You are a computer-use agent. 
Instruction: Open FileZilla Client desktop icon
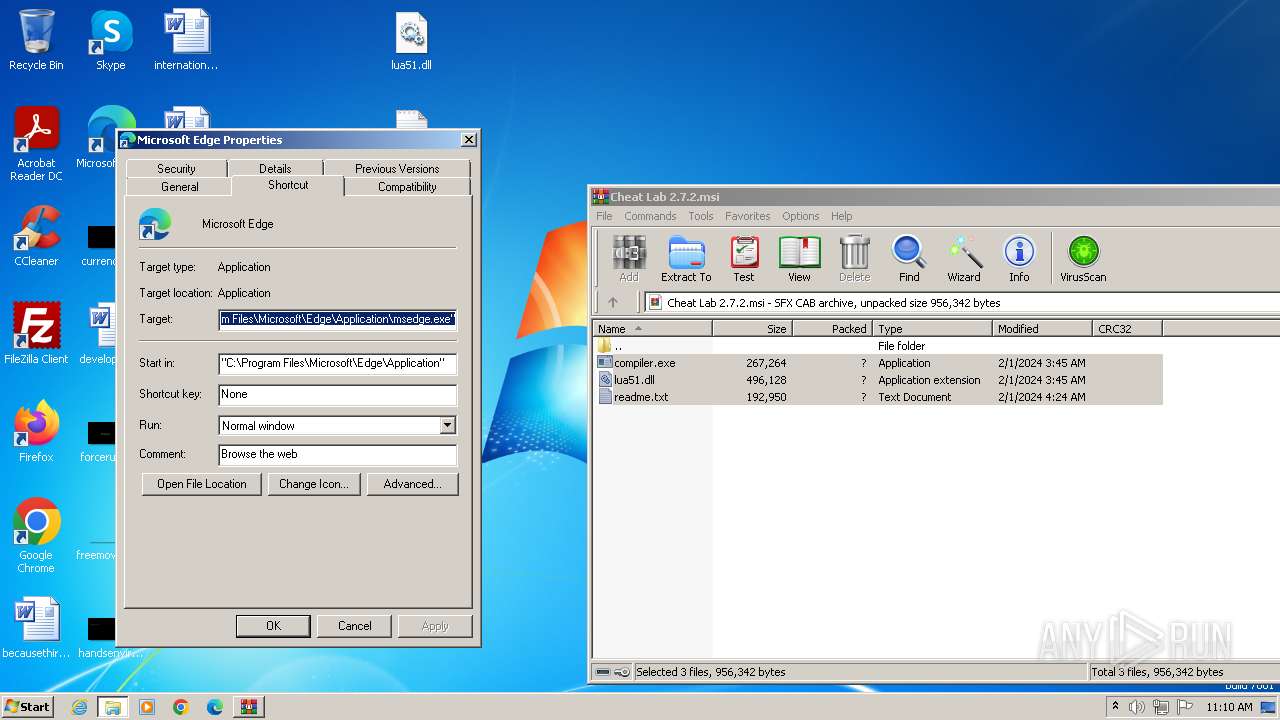[36, 333]
